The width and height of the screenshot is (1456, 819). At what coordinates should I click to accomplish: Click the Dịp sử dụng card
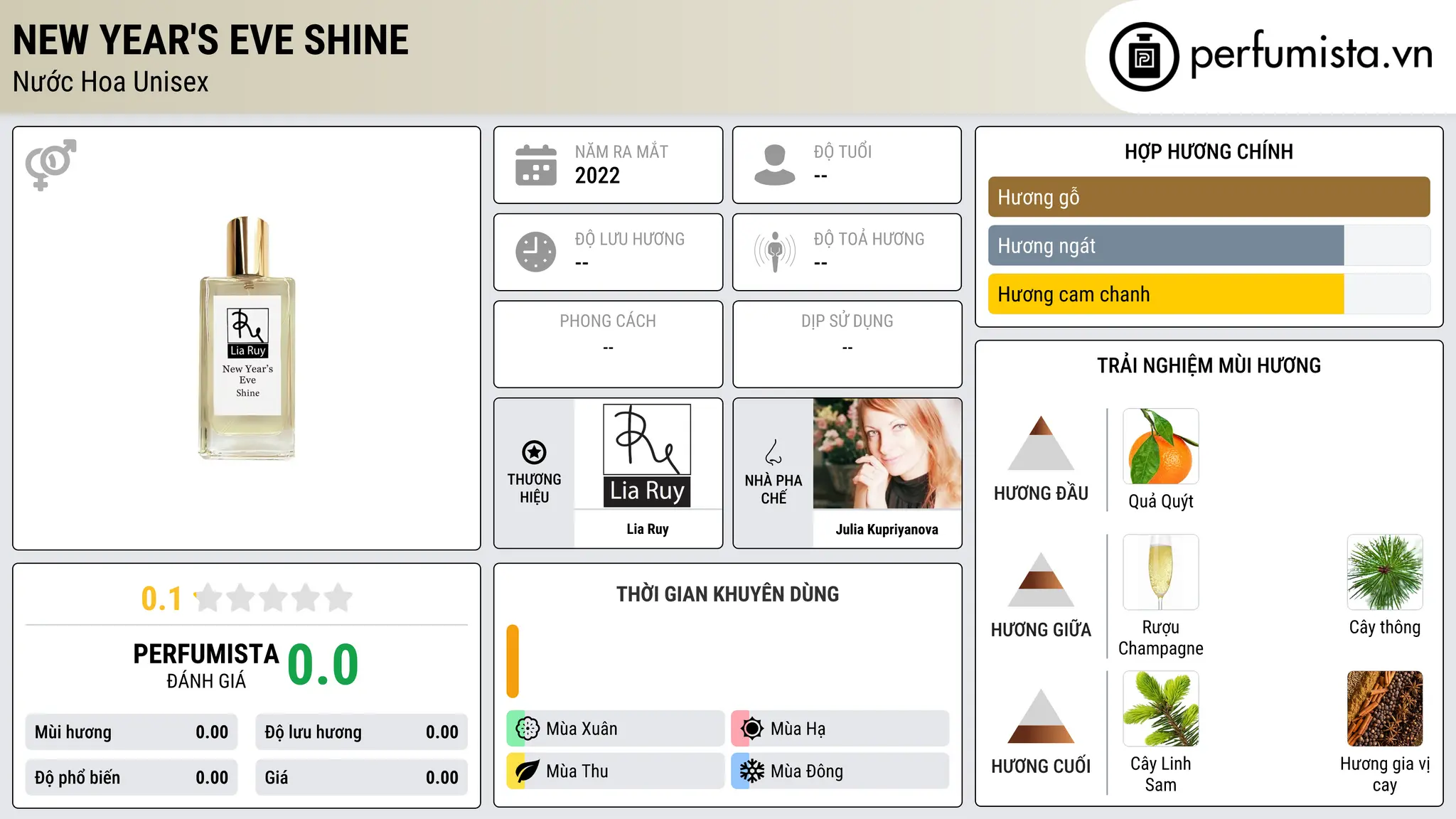pyautogui.click(x=847, y=344)
